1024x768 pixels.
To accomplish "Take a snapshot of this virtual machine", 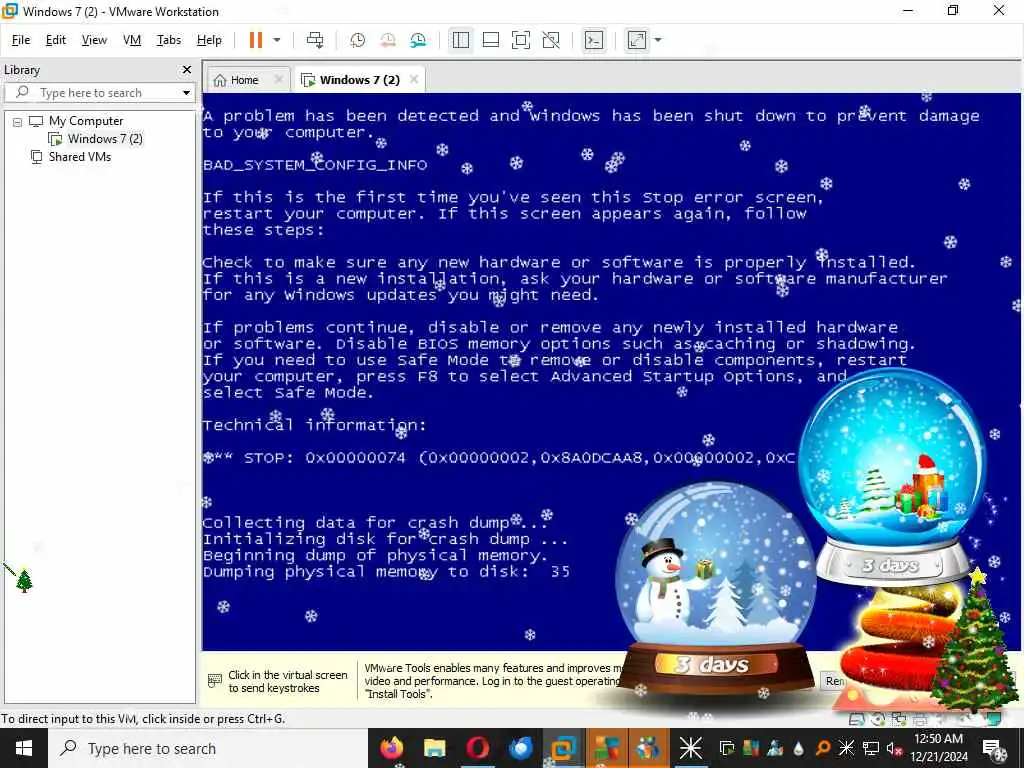I will tap(357, 40).
